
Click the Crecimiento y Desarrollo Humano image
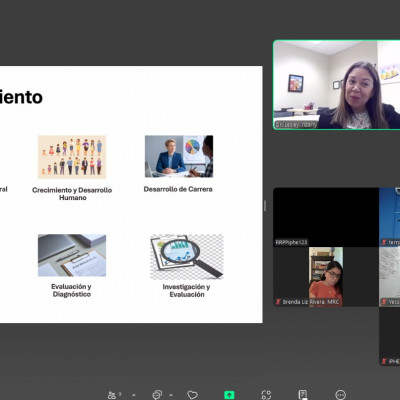[x=72, y=157]
